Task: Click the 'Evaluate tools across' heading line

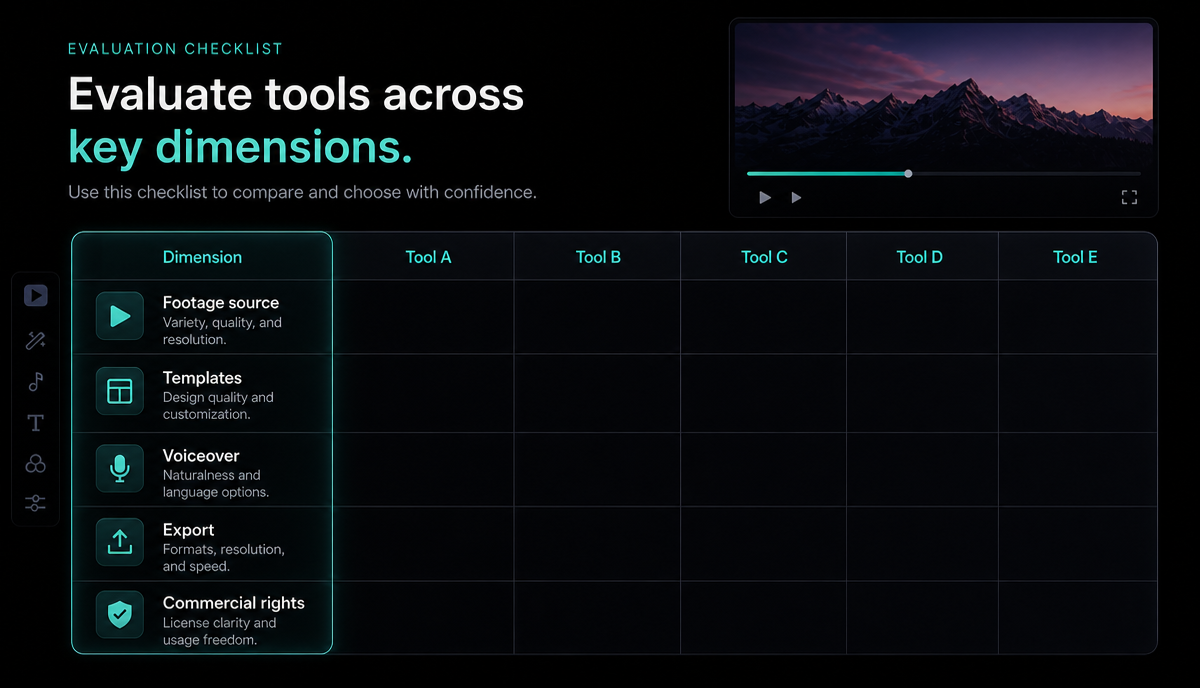Action: coord(296,94)
